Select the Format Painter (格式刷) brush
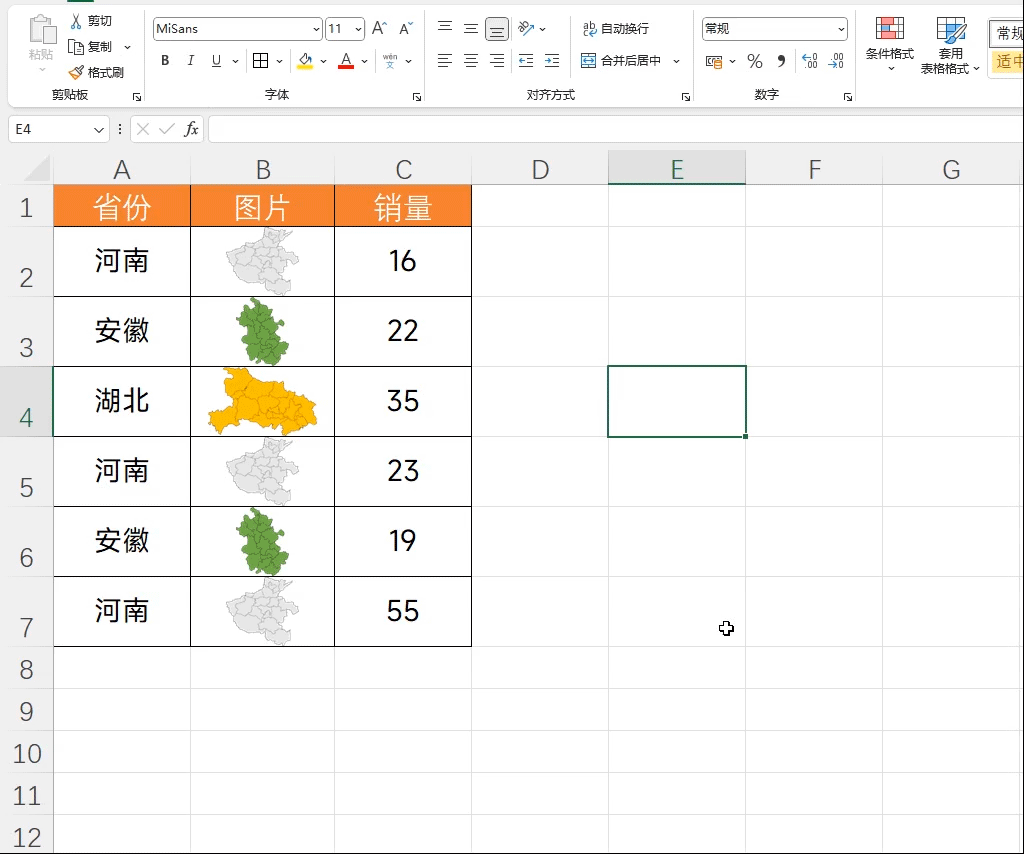This screenshot has width=1024, height=854. pyautogui.click(x=77, y=72)
